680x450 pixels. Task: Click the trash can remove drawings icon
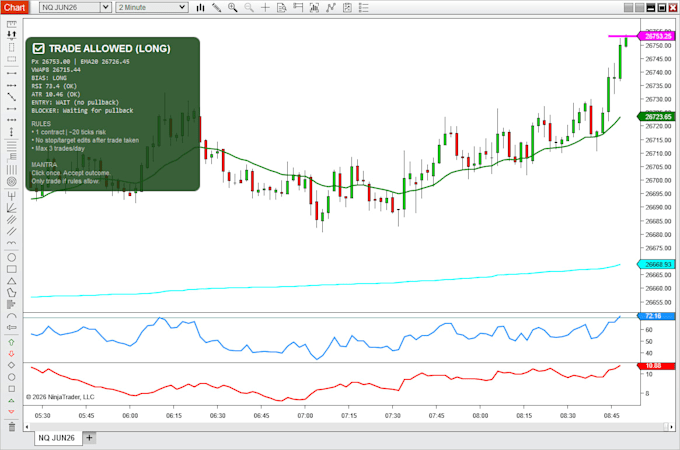(12, 427)
